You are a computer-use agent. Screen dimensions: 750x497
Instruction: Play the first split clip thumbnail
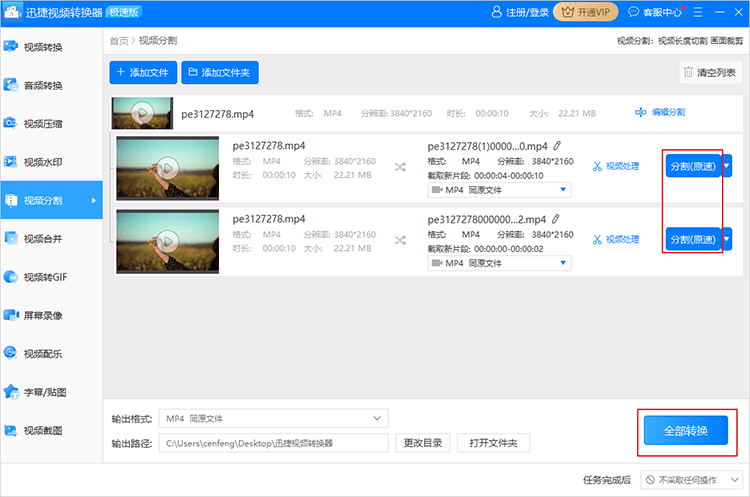click(168, 167)
